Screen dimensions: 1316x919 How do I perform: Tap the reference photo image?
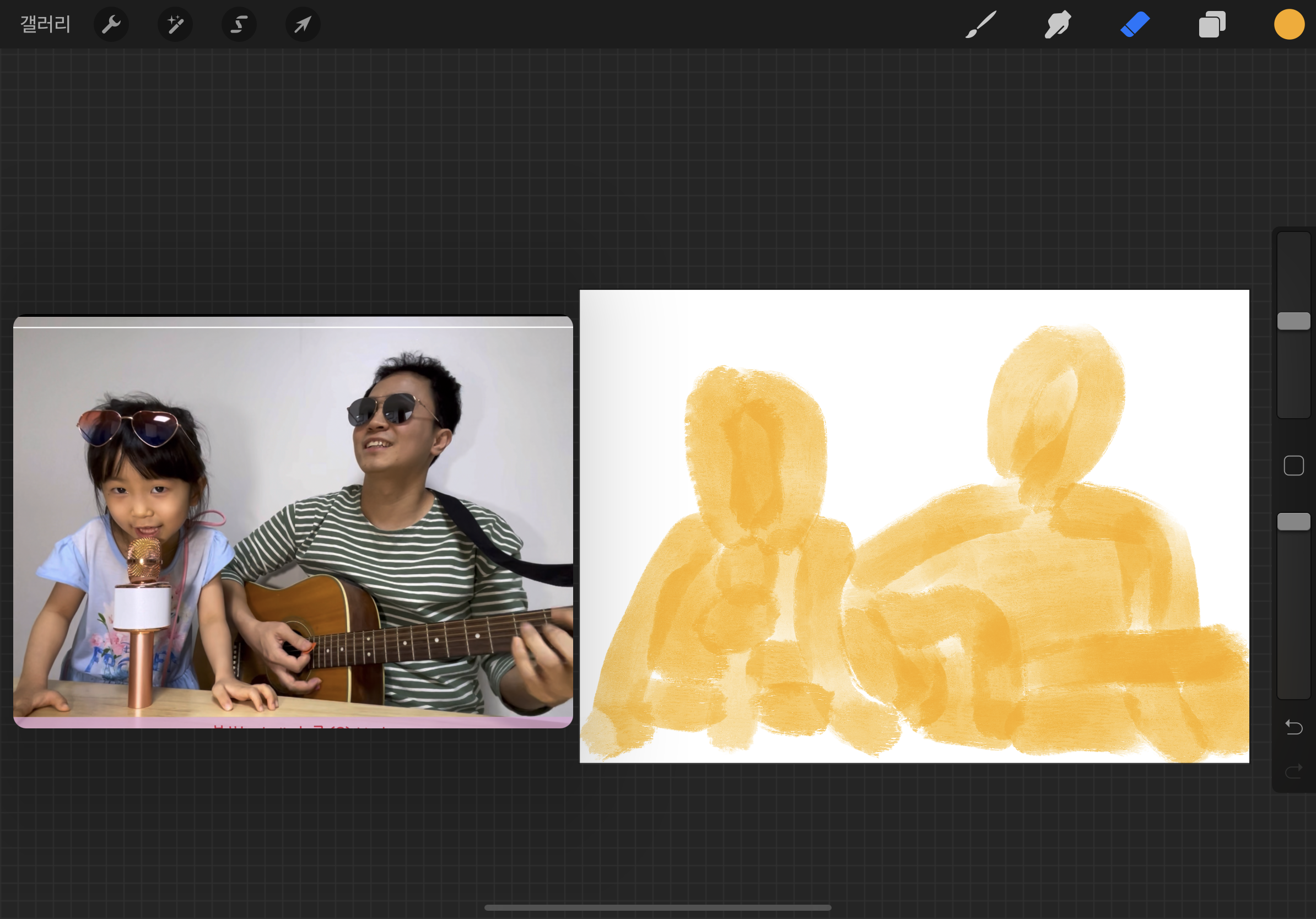(x=292, y=521)
